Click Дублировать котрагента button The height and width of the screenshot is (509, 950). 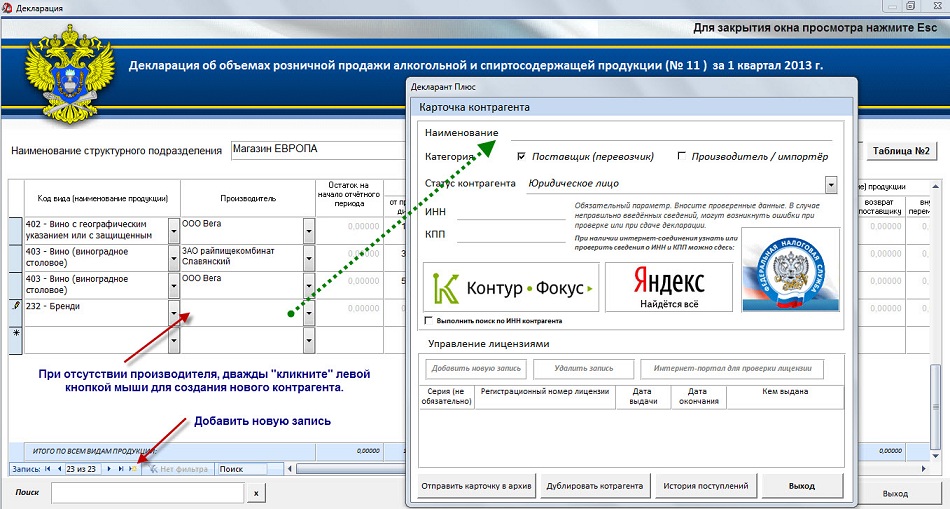595,487
